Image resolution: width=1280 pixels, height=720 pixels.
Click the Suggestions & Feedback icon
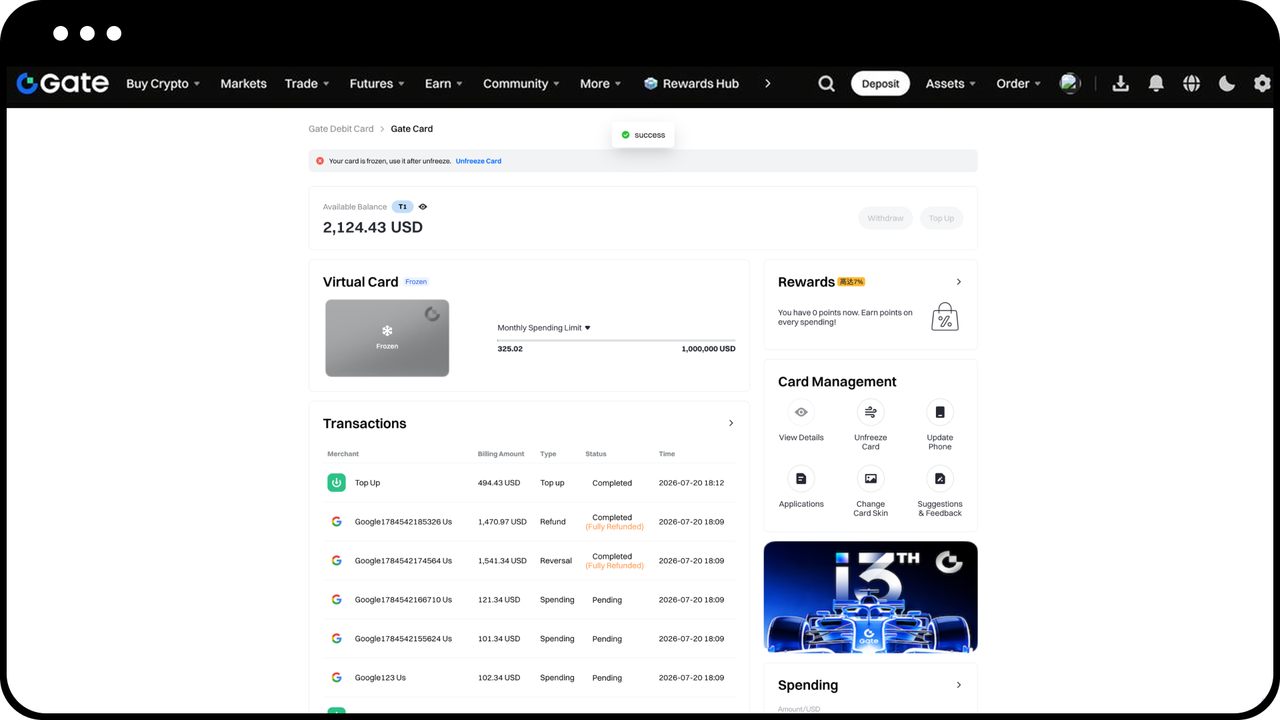pos(940,479)
